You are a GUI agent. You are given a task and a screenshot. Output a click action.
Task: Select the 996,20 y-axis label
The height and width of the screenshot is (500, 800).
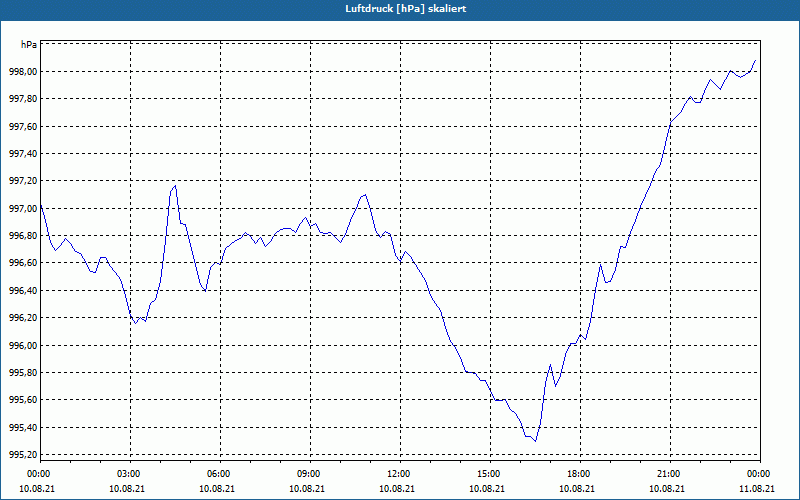[23, 318]
